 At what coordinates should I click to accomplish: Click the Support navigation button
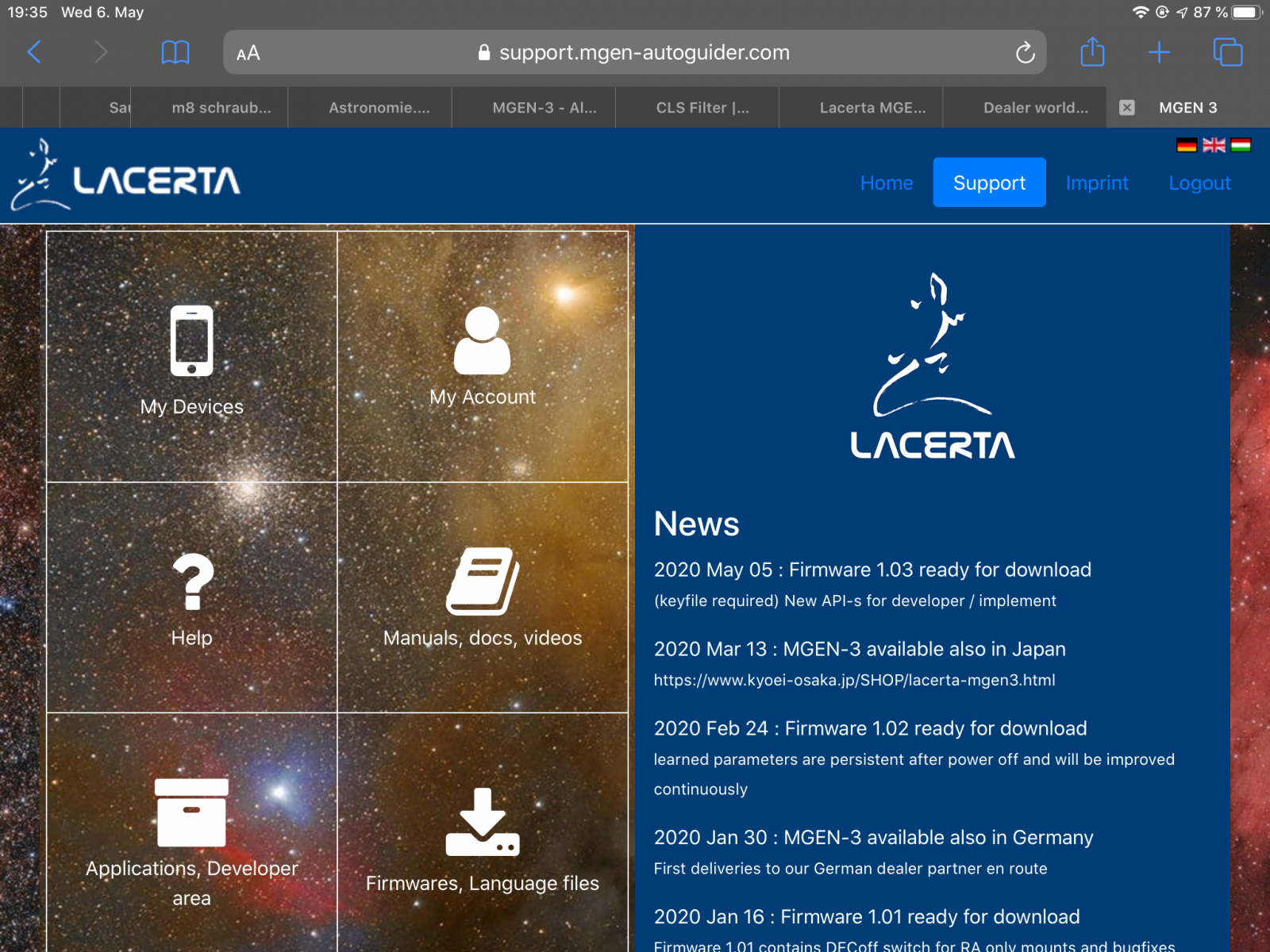989,182
